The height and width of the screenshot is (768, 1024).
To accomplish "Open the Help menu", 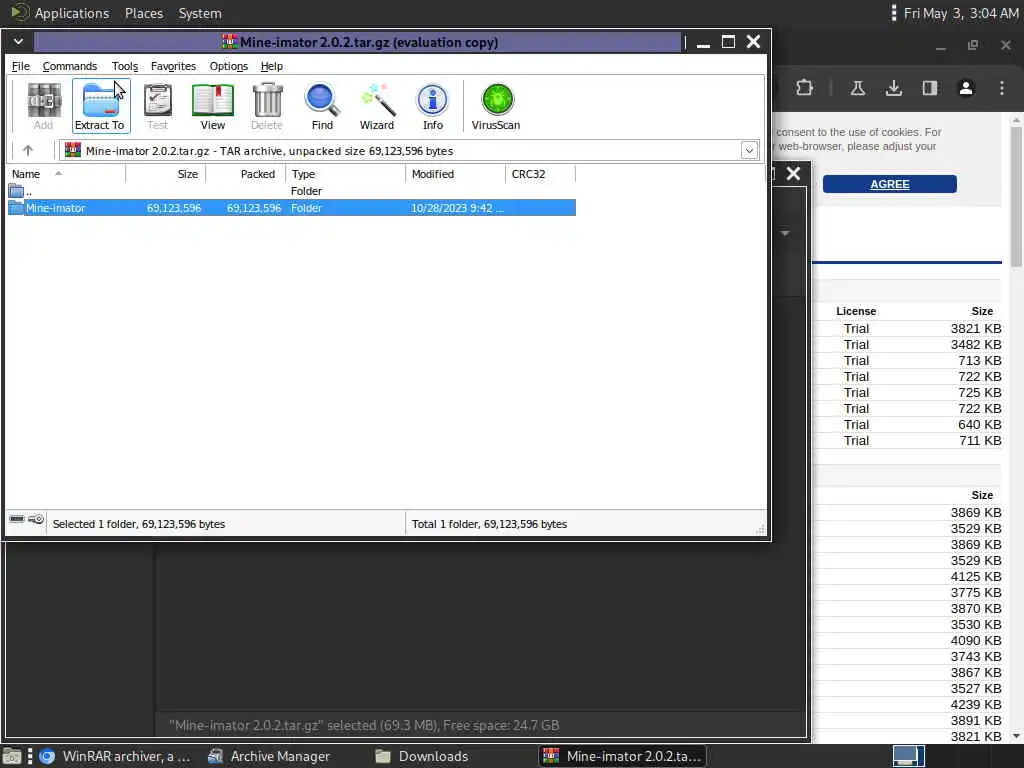I will [x=272, y=66].
